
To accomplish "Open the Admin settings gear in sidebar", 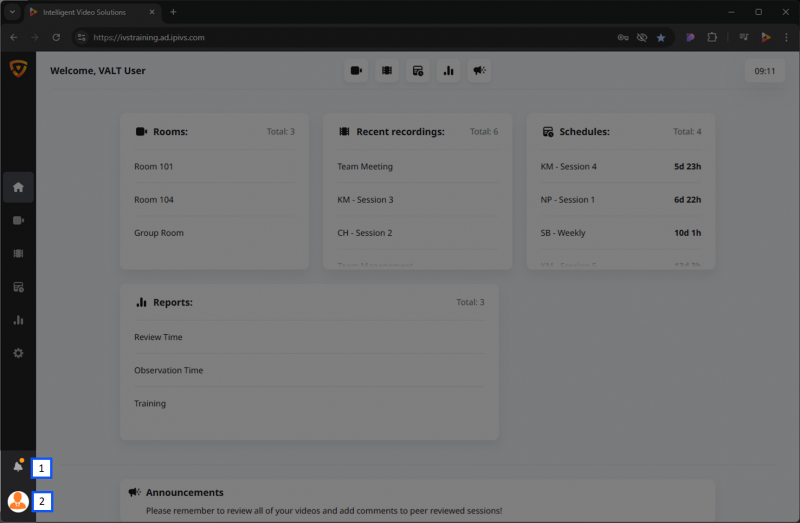I will tap(18, 353).
